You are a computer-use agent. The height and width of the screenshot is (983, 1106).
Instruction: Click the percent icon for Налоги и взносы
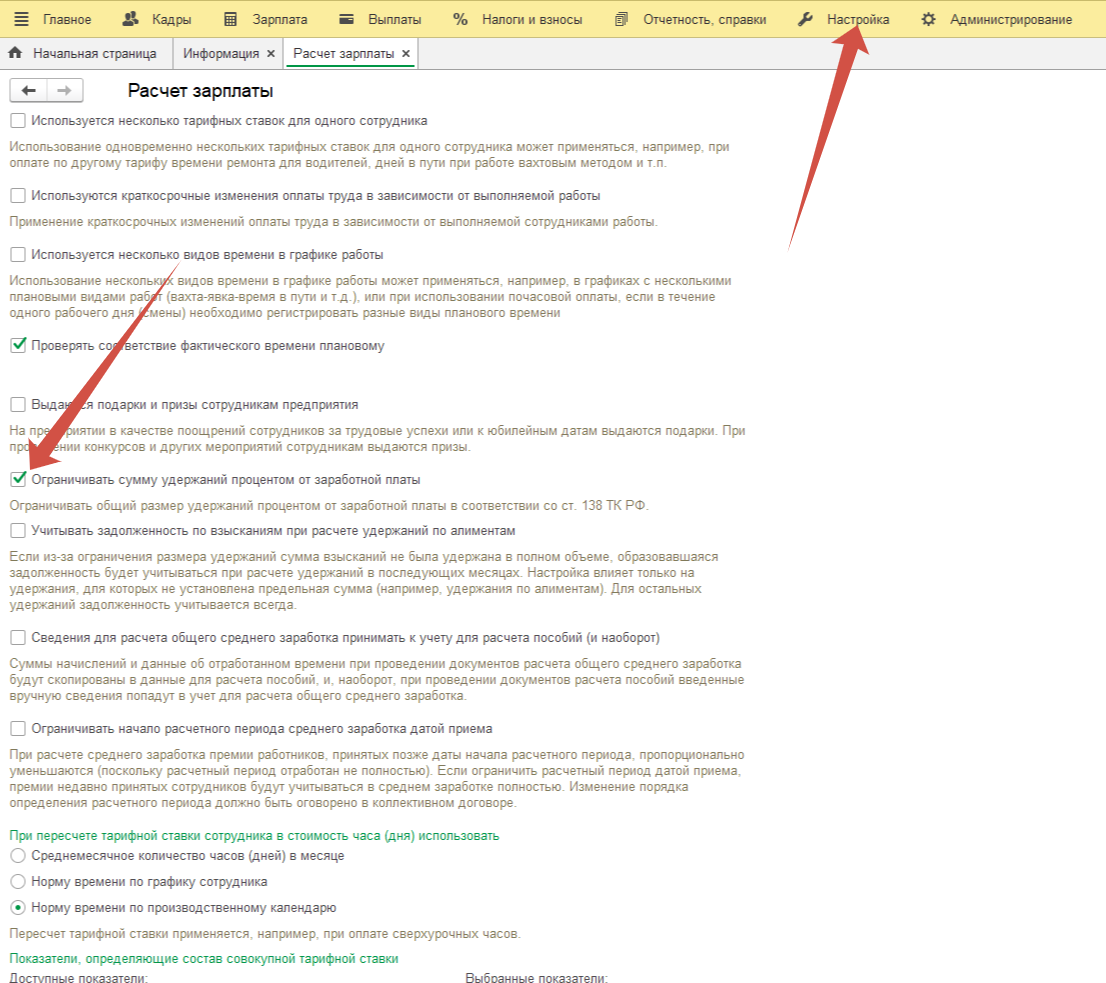[x=460, y=19]
